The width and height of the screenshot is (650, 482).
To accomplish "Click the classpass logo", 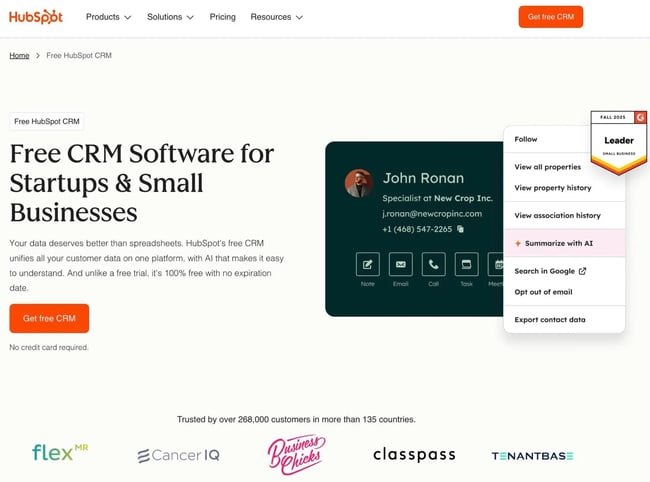I will 414,455.
